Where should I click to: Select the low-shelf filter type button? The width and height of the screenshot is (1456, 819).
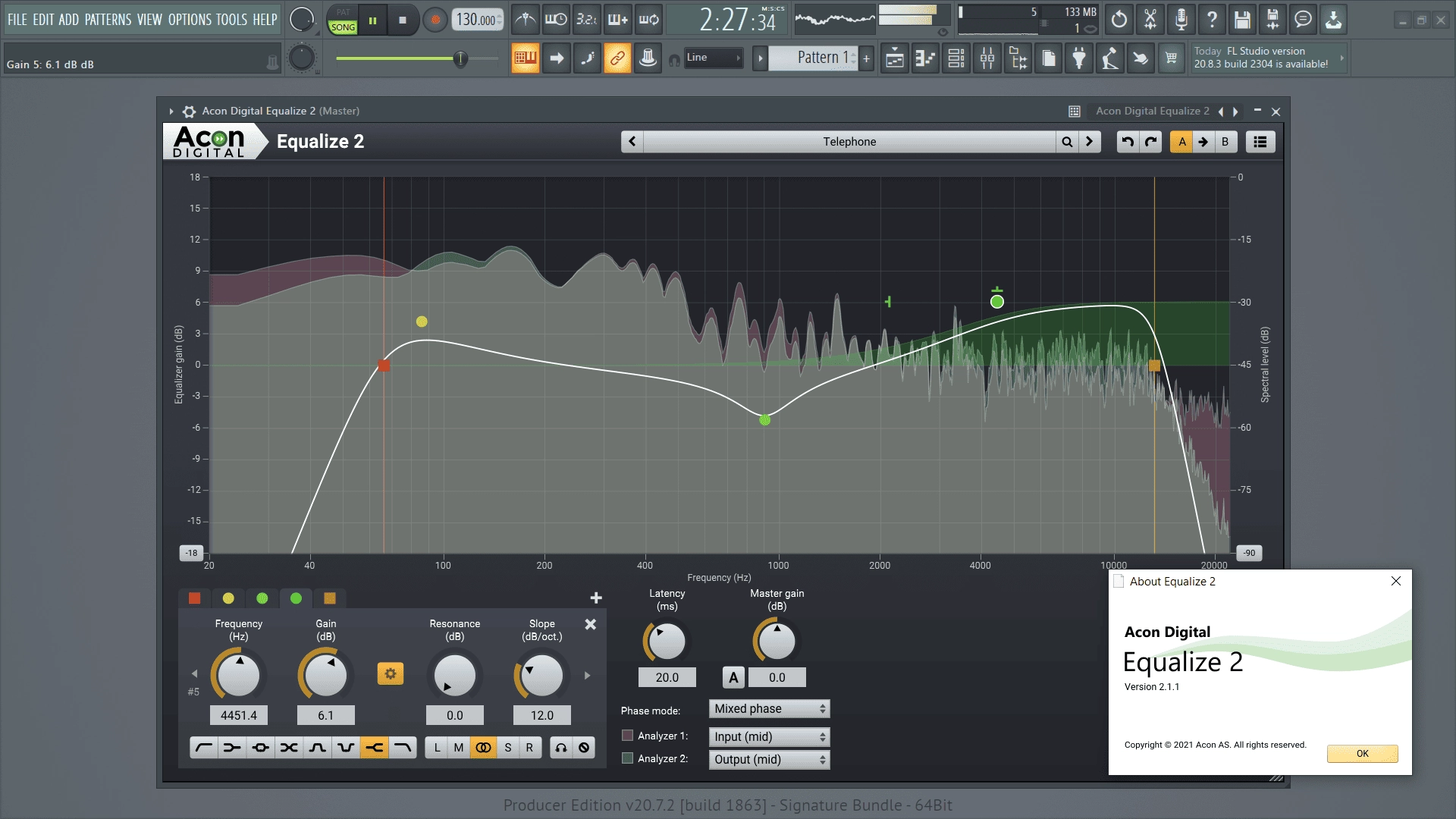[x=232, y=748]
